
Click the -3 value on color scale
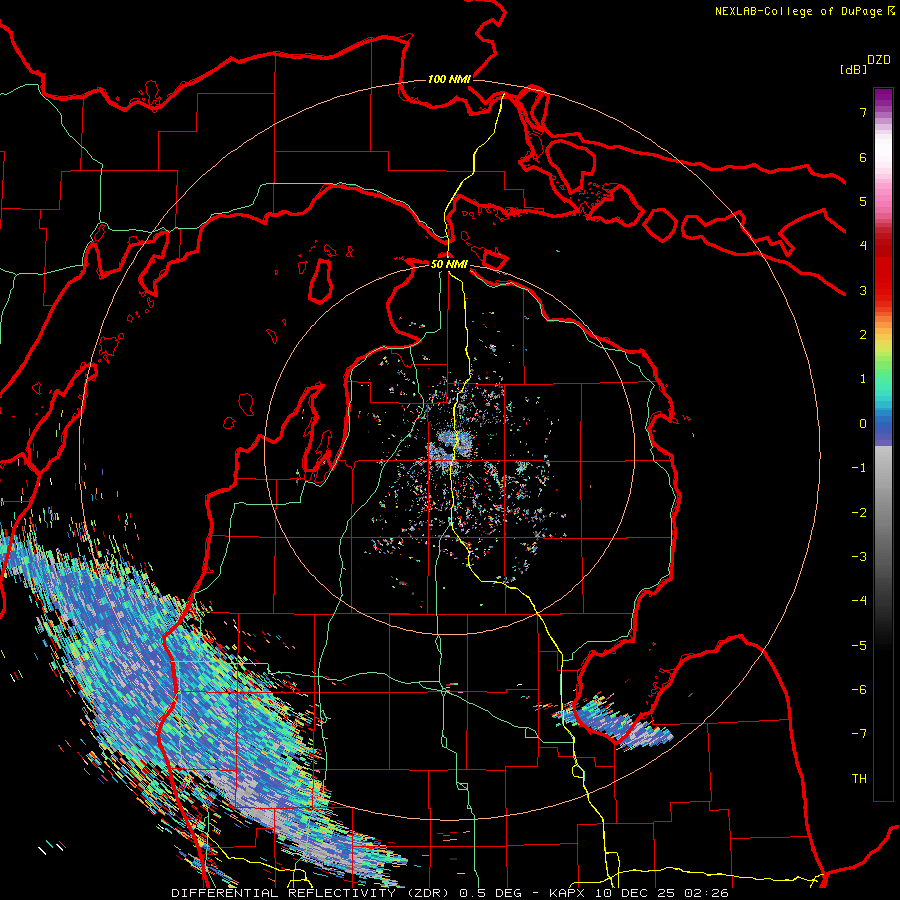pos(859,557)
